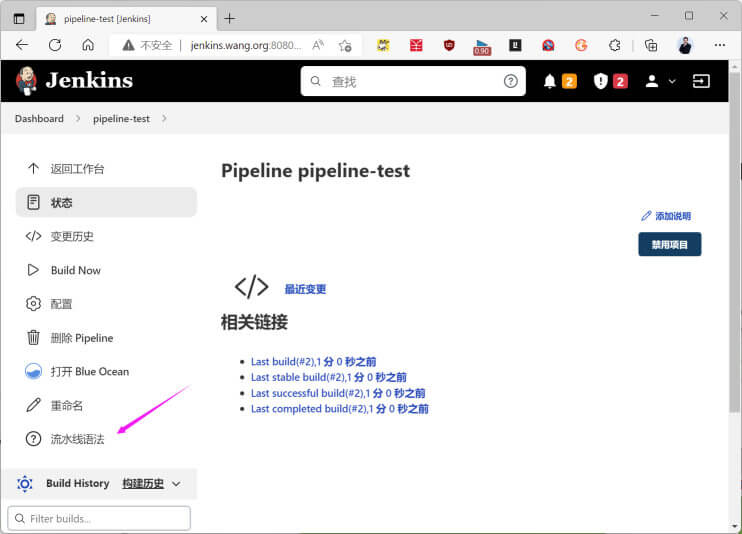This screenshot has width=742, height=534.
Task: Open 最近变更 link
Action: tap(305, 289)
